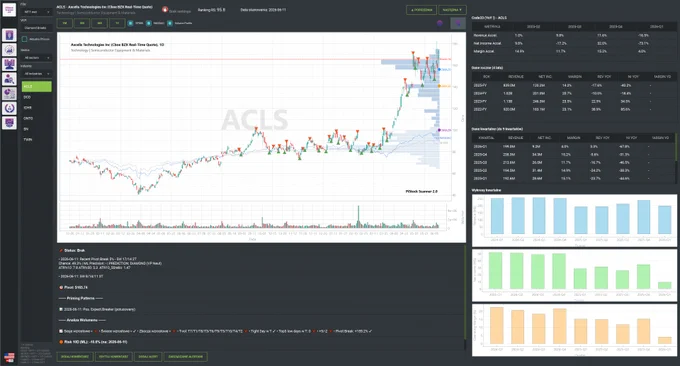Click the scan date text in the header
680x366 pixels.
[x=263, y=10]
